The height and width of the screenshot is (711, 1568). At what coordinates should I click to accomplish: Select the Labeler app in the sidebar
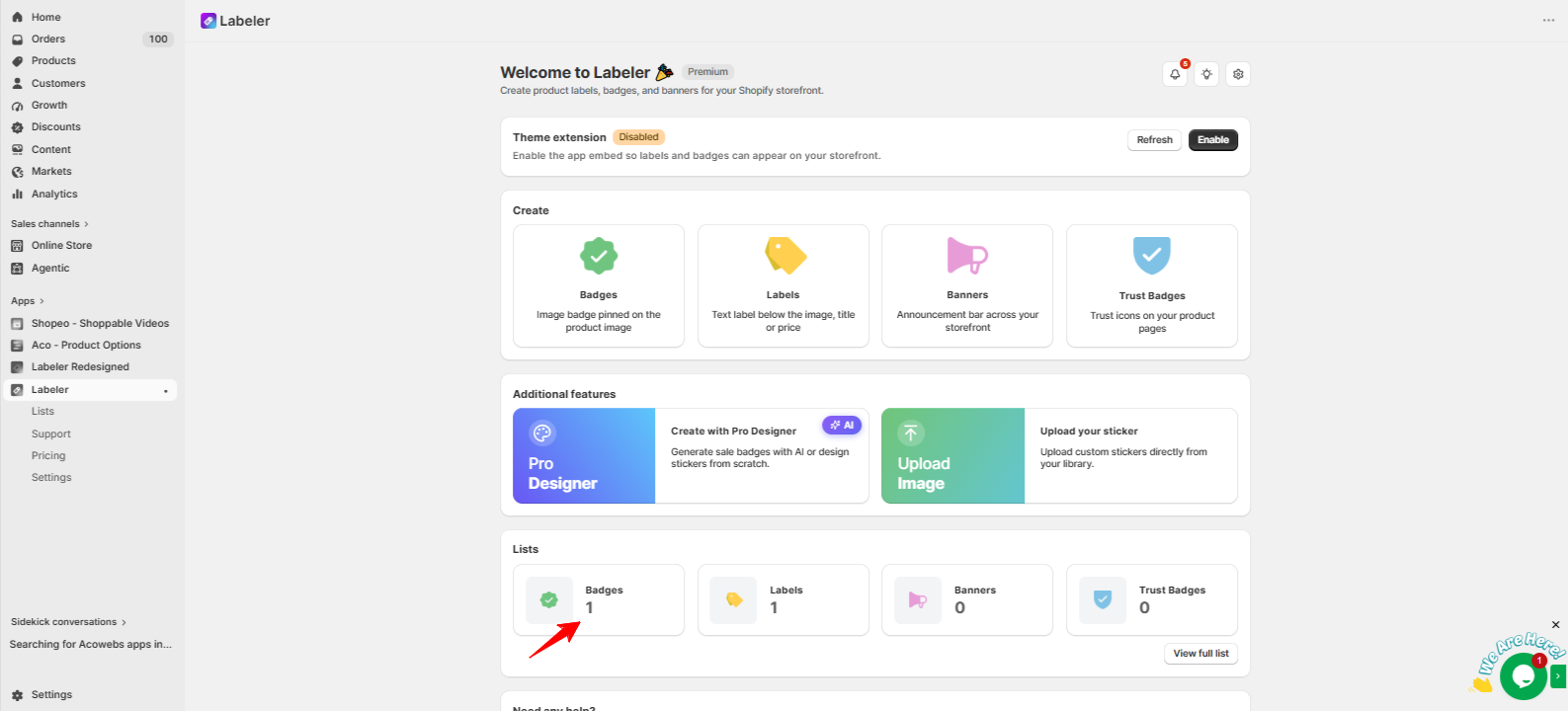(x=89, y=390)
